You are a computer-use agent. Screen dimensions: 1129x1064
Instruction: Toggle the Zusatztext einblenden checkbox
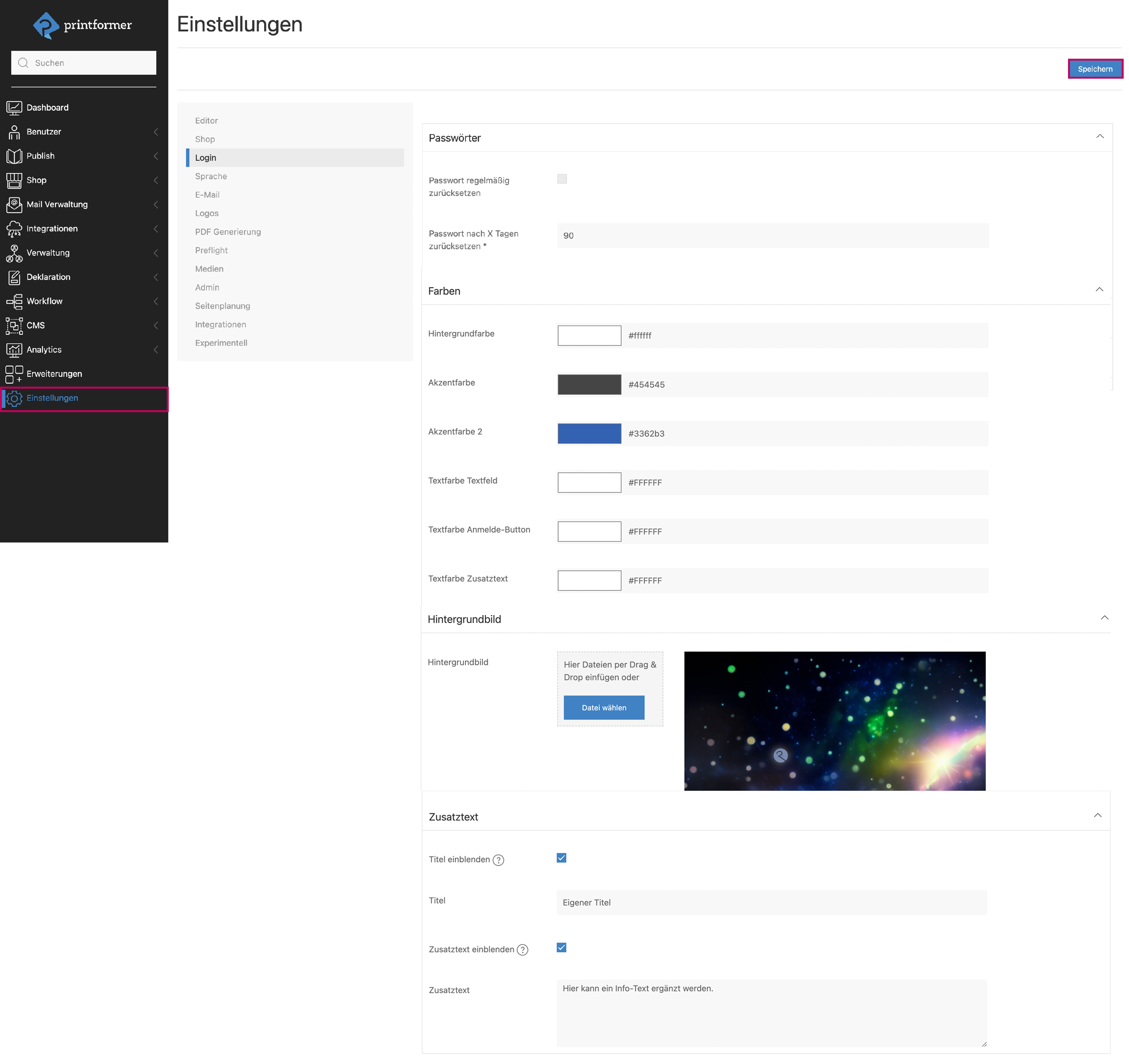click(x=561, y=947)
